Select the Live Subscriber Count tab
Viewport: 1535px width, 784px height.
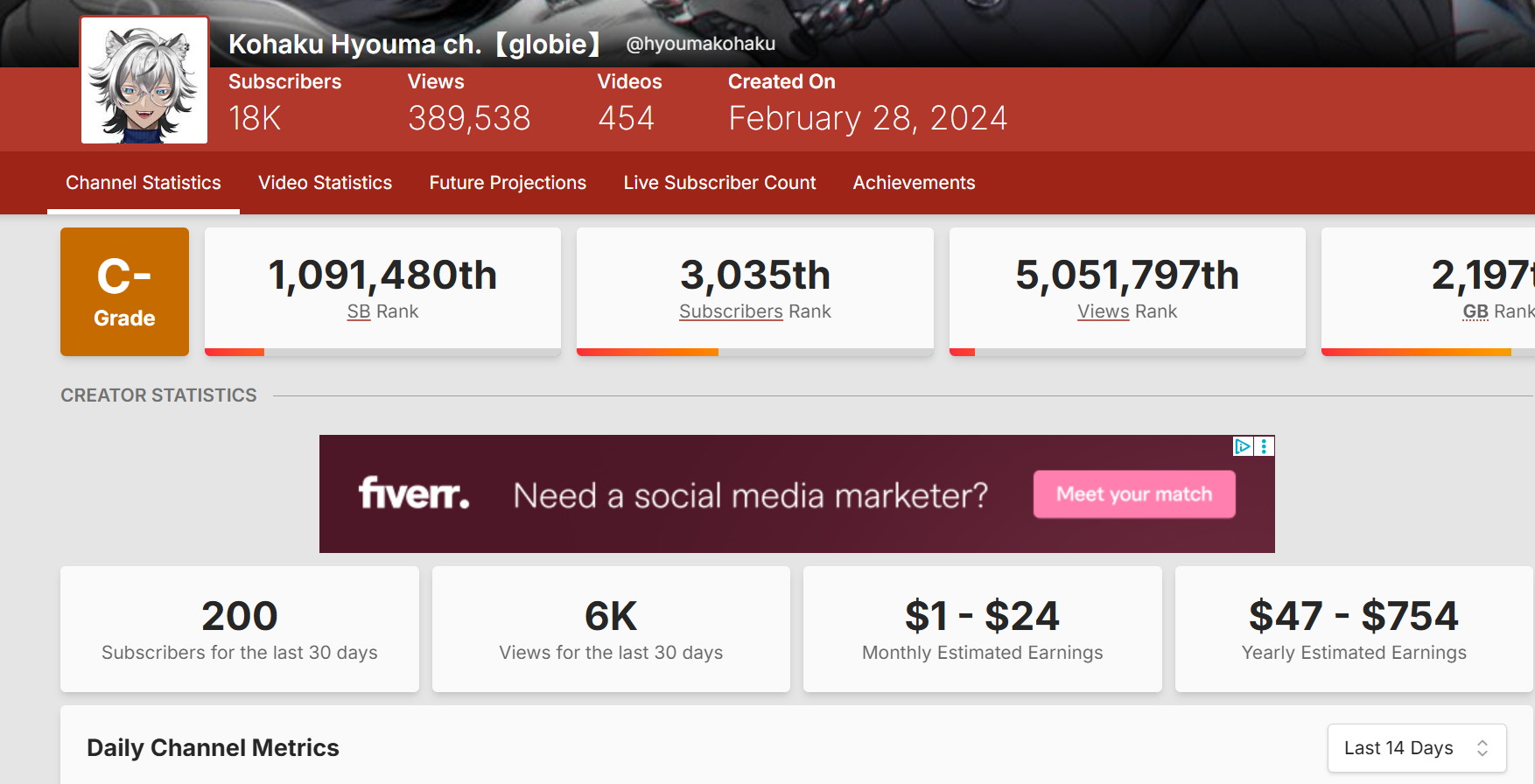(x=719, y=183)
